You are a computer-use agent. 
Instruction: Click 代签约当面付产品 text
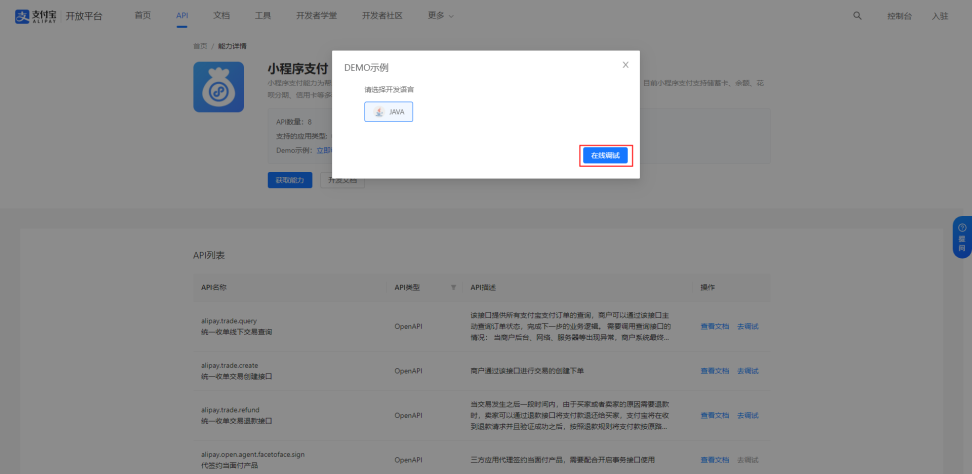tap(229, 465)
